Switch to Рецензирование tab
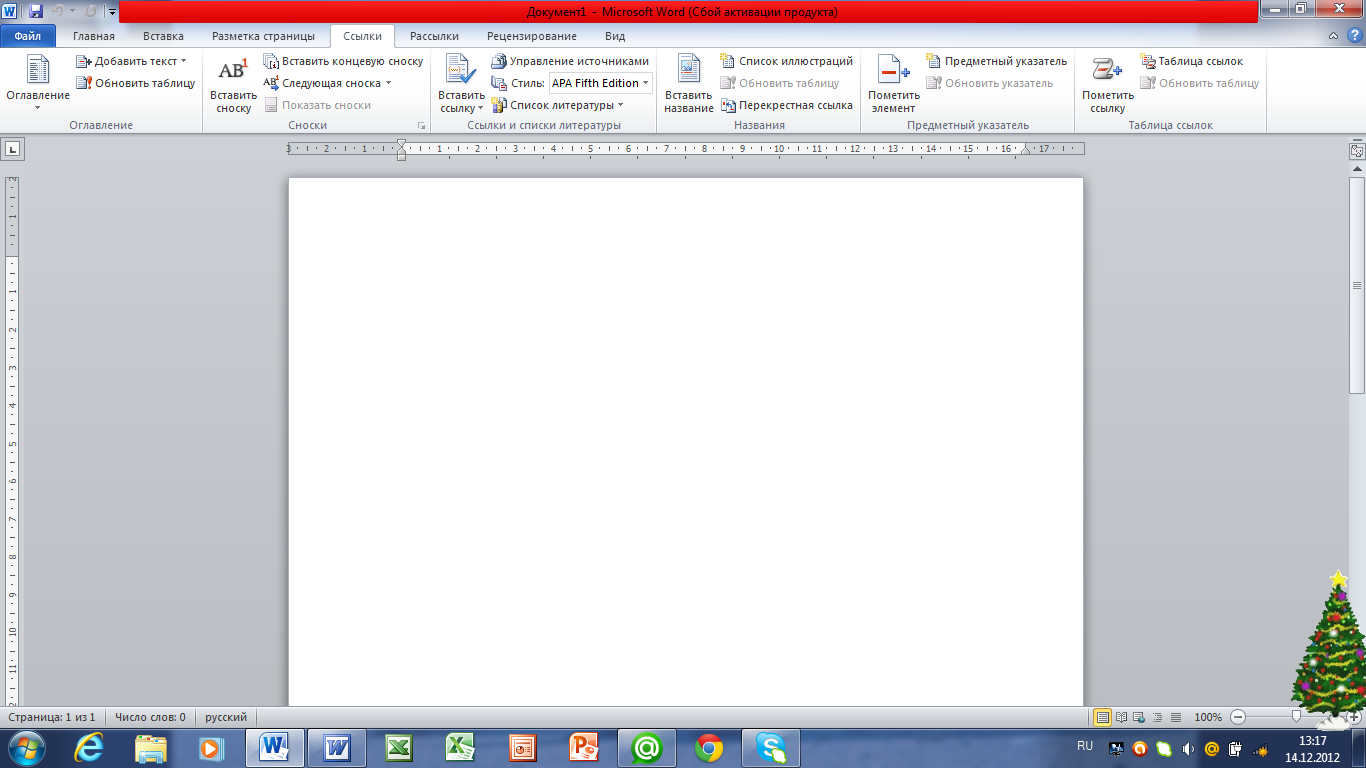The width and height of the screenshot is (1366, 768). pos(532,36)
